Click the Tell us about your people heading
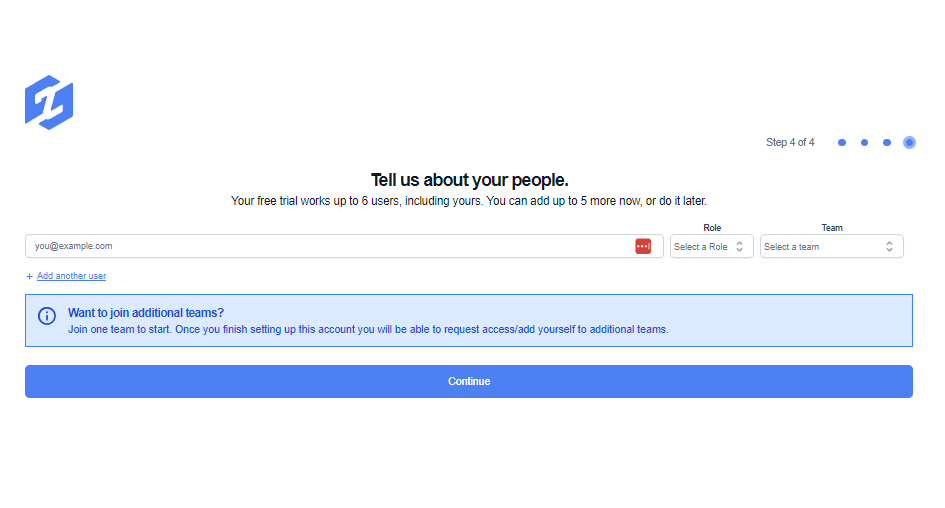The height and width of the screenshot is (508, 945). pos(469,180)
